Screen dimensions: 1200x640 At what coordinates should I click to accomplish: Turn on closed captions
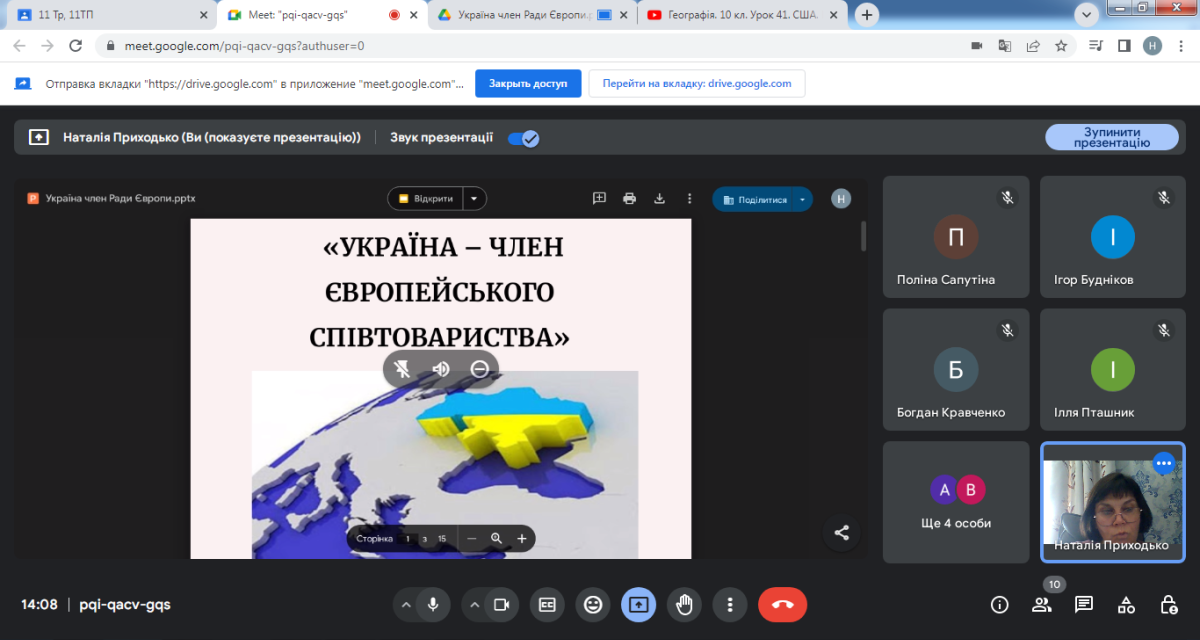click(547, 604)
